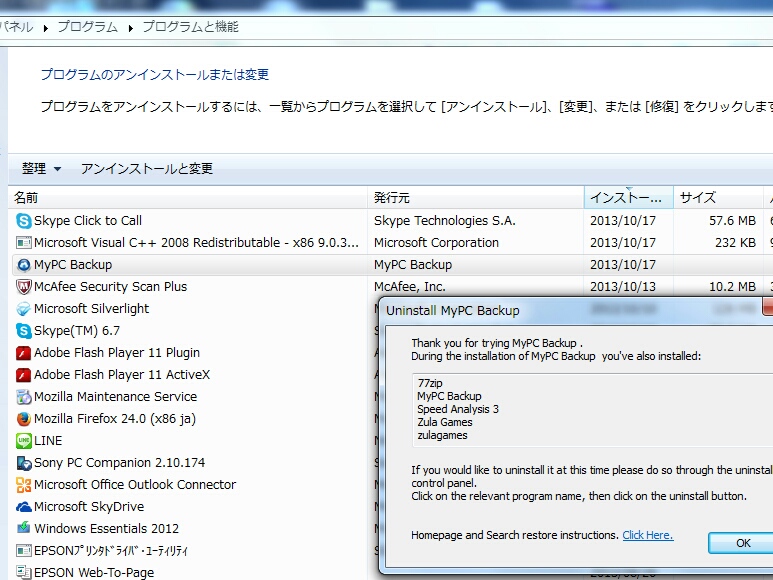Click the MyPC Backup program icon

pos(24,265)
